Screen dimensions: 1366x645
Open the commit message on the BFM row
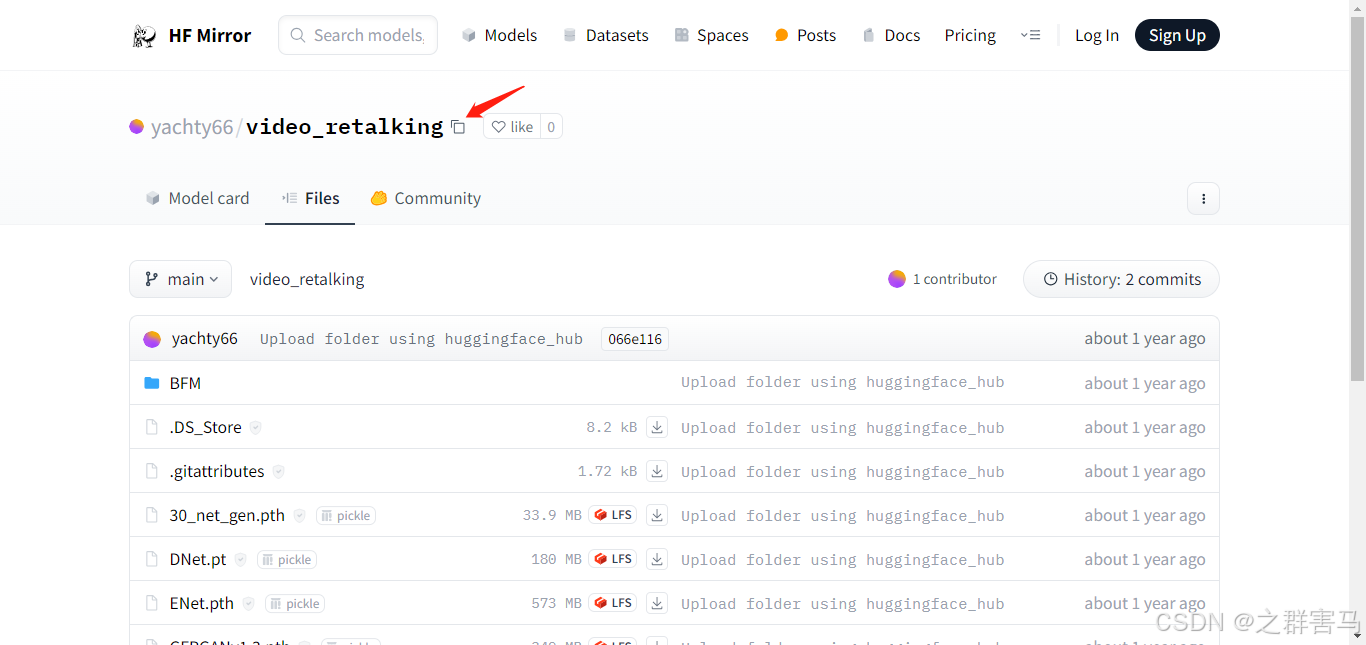pyautogui.click(x=843, y=383)
